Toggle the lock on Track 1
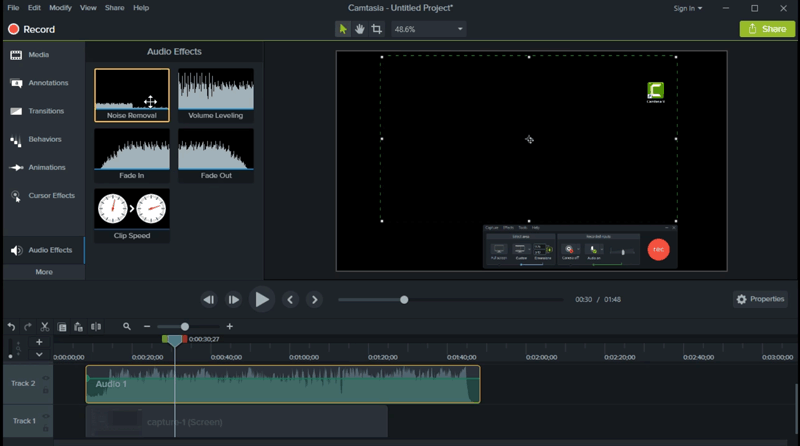800x446 pixels. click(x=46, y=427)
